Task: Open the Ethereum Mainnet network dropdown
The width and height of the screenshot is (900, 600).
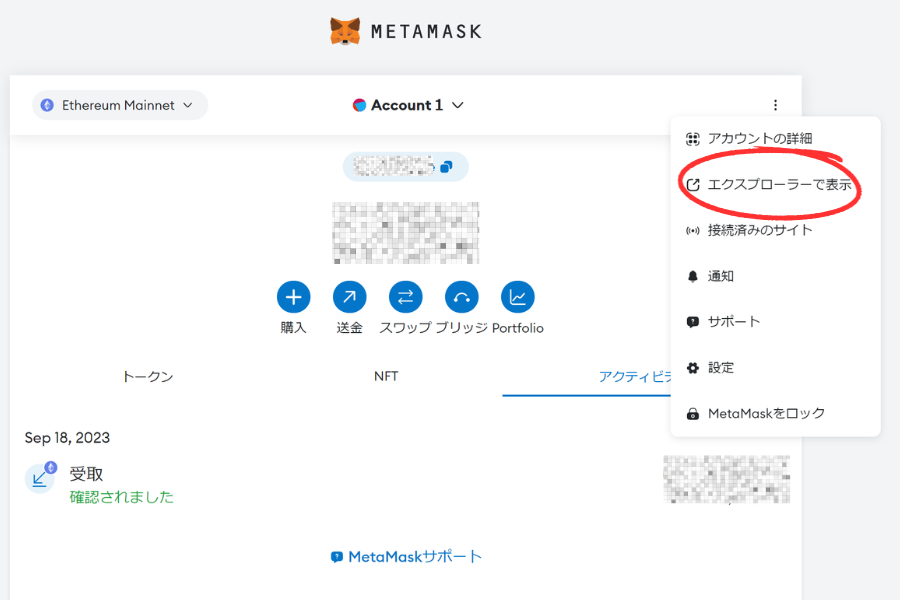Action: click(x=119, y=105)
